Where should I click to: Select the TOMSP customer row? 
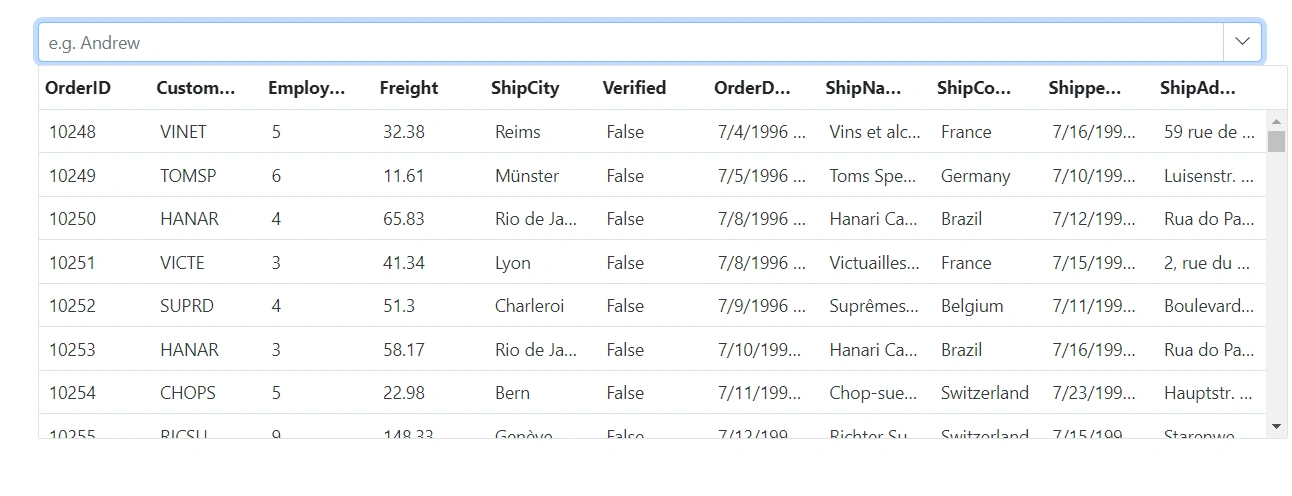click(x=652, y=175)
